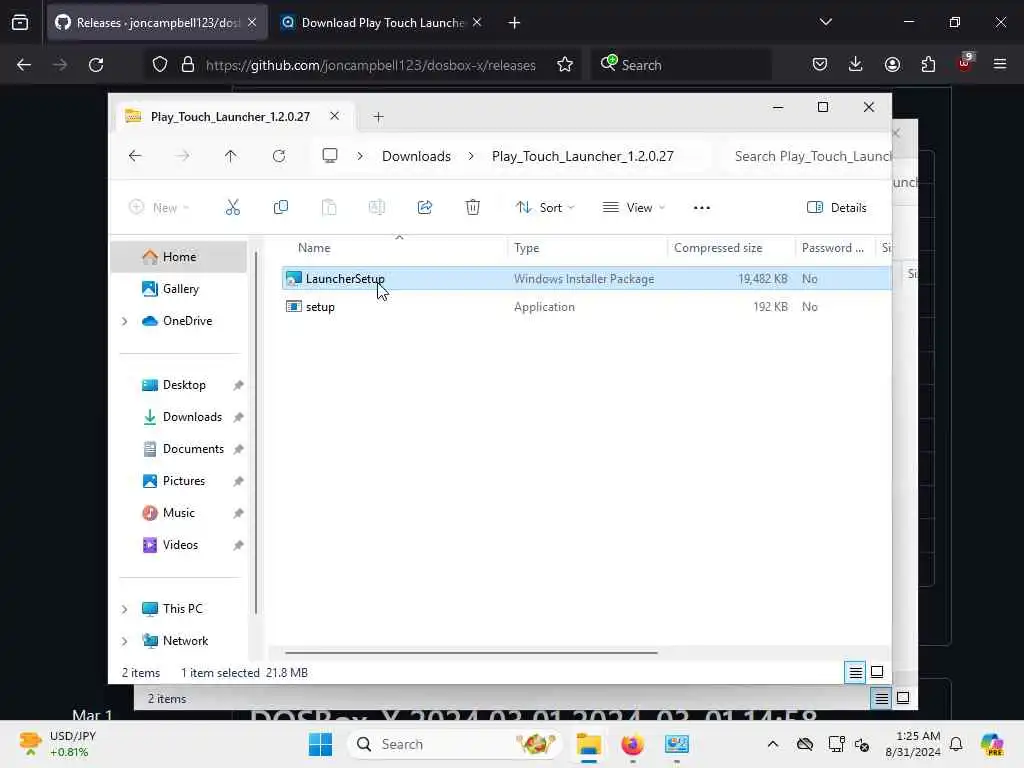This screenshot has width=1024, height=768.
Task: Open File Explorer from the taskbar
Action: point(588,744)
